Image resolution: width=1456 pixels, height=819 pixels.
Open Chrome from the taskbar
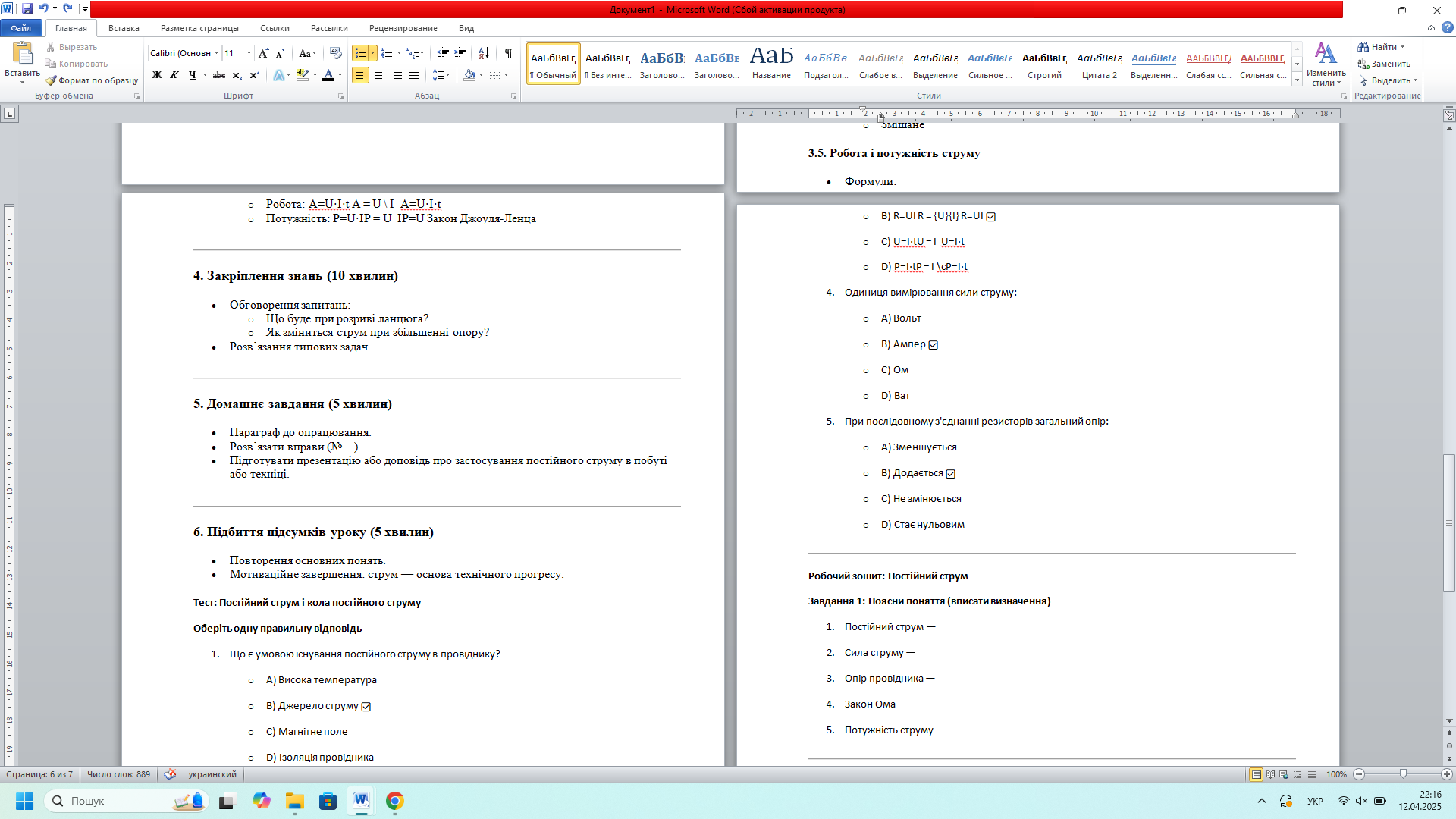click(x=394, y=801)
